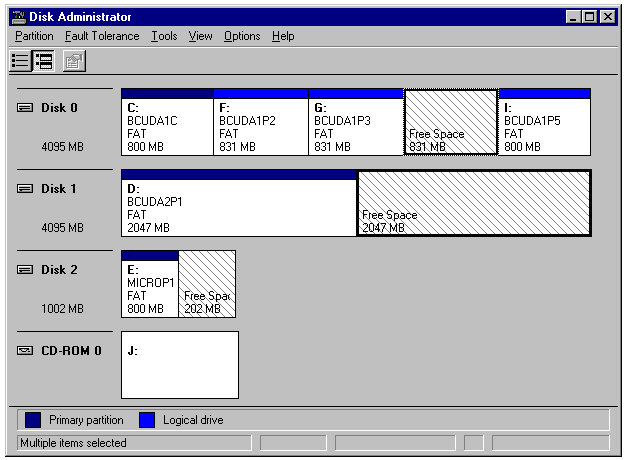Click the Primary partition legend color box

[33, 420]
